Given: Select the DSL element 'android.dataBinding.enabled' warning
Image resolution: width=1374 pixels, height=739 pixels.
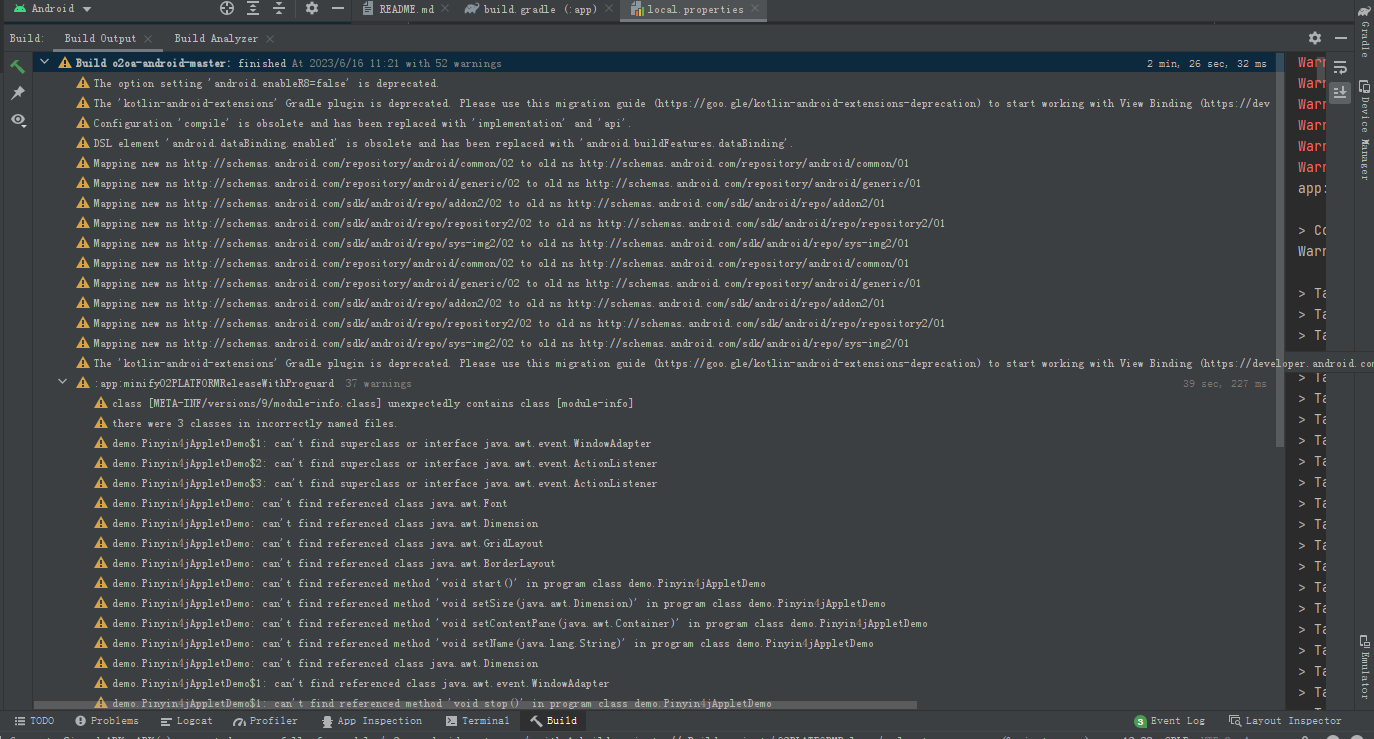Looking at the screenshot, I should pos(434,144).
